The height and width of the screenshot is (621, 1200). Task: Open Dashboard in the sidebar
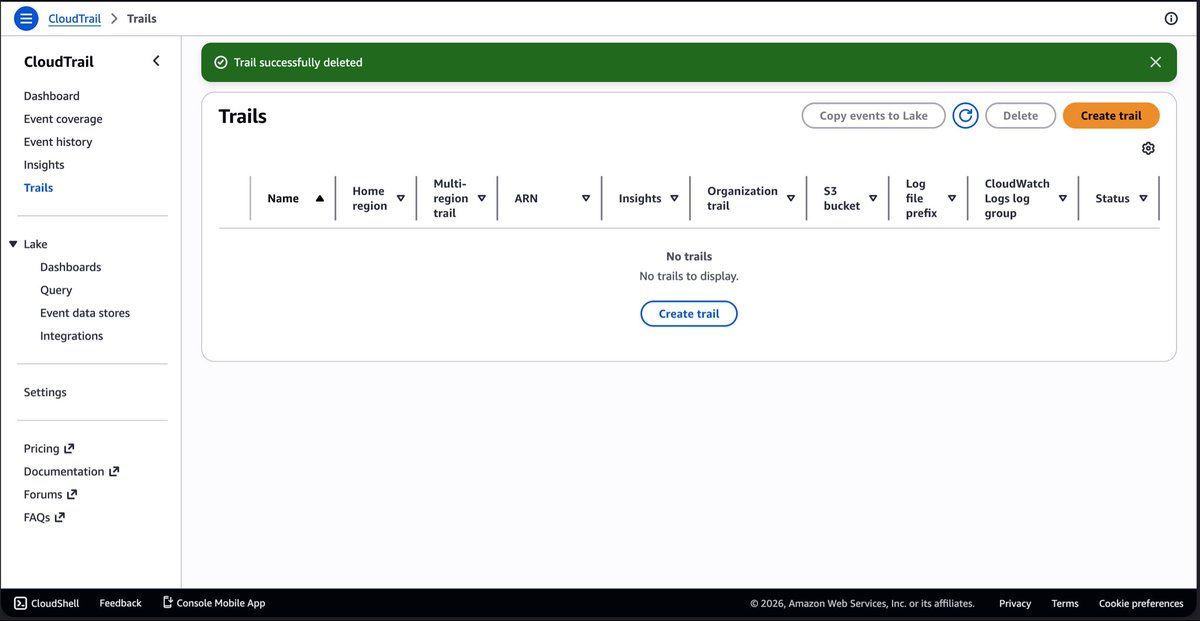pos(52,96)
